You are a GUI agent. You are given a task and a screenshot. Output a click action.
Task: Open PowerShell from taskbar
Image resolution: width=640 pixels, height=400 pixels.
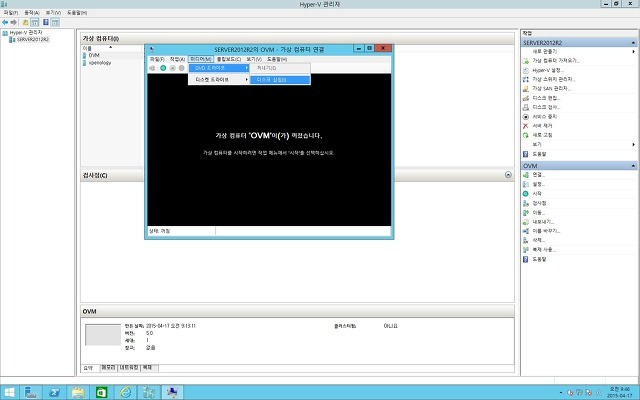click(54, 392)
